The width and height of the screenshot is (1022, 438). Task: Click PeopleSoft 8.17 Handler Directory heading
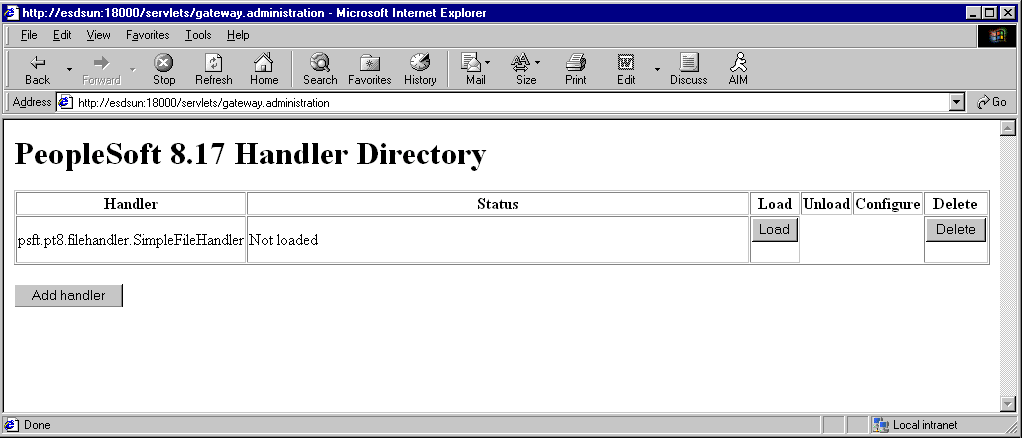tap(250, 154)
